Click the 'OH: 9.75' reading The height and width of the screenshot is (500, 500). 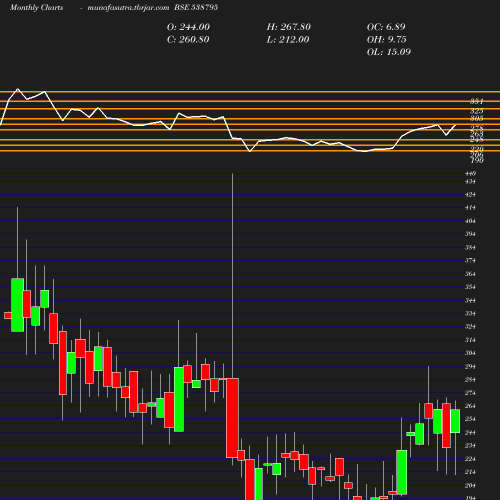(x=387, y=40)
